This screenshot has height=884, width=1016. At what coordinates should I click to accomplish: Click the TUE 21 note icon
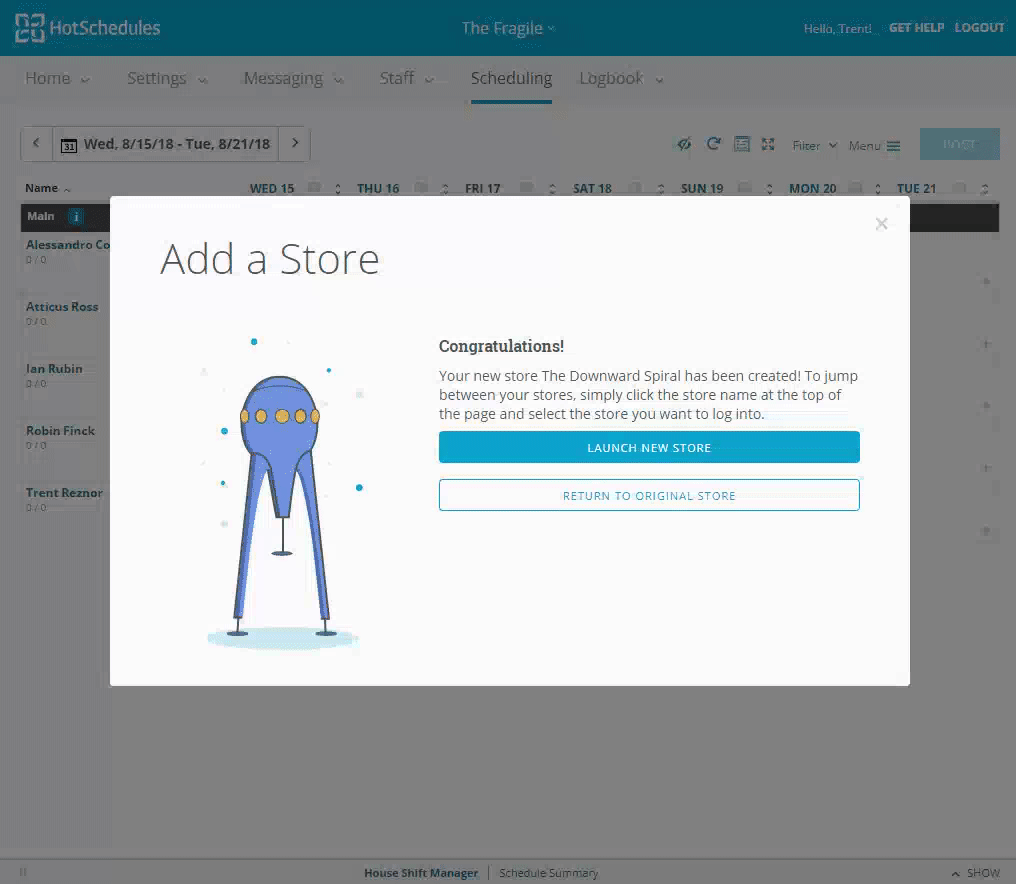pyautogui.click(x=960, y=188)
